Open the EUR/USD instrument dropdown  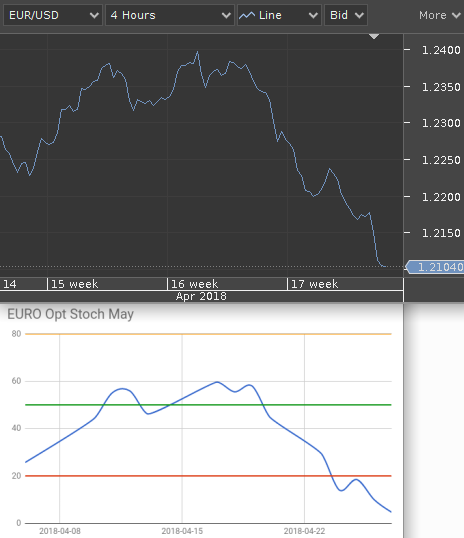[x=53, y=15]
